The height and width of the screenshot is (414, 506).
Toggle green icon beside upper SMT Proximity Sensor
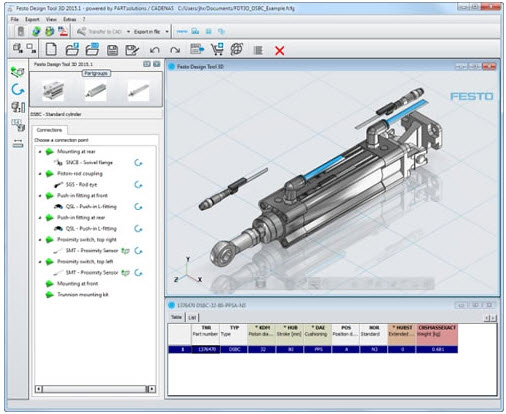point(125,251)
